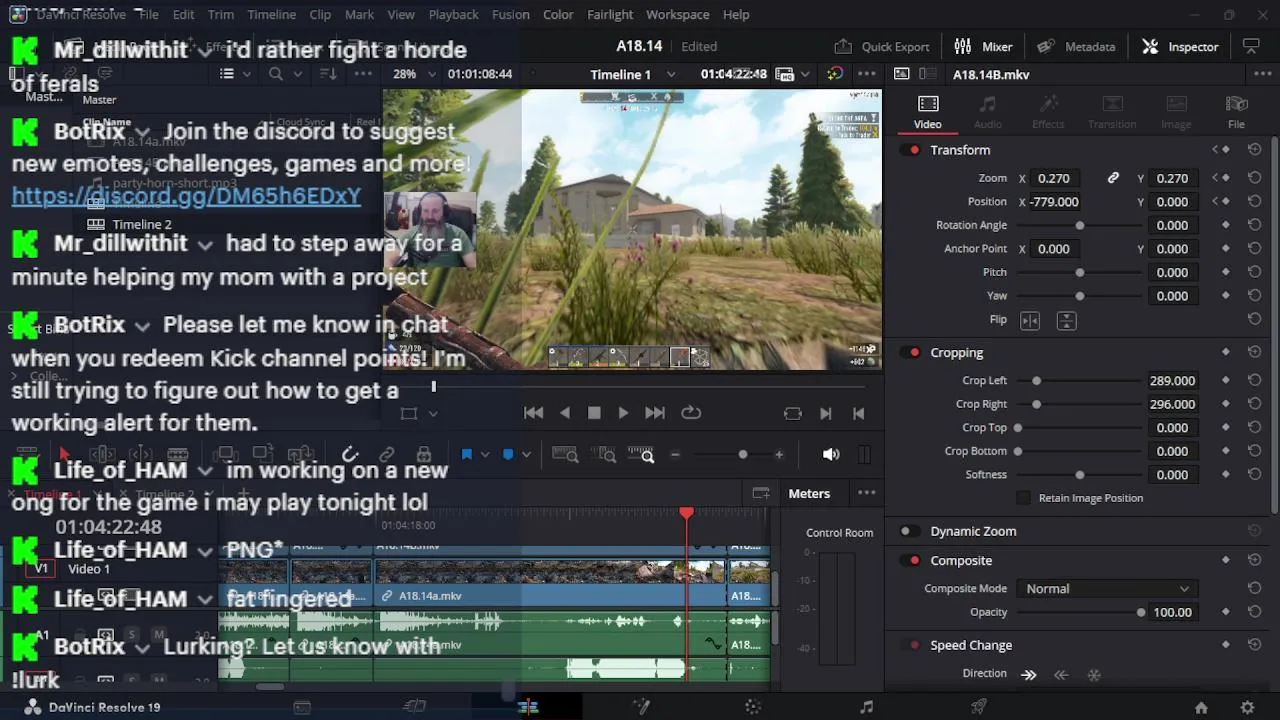The width and height of the screenshot is (1280, 720).
Task: Reset the Transform section
Action: click(1254, 150)
